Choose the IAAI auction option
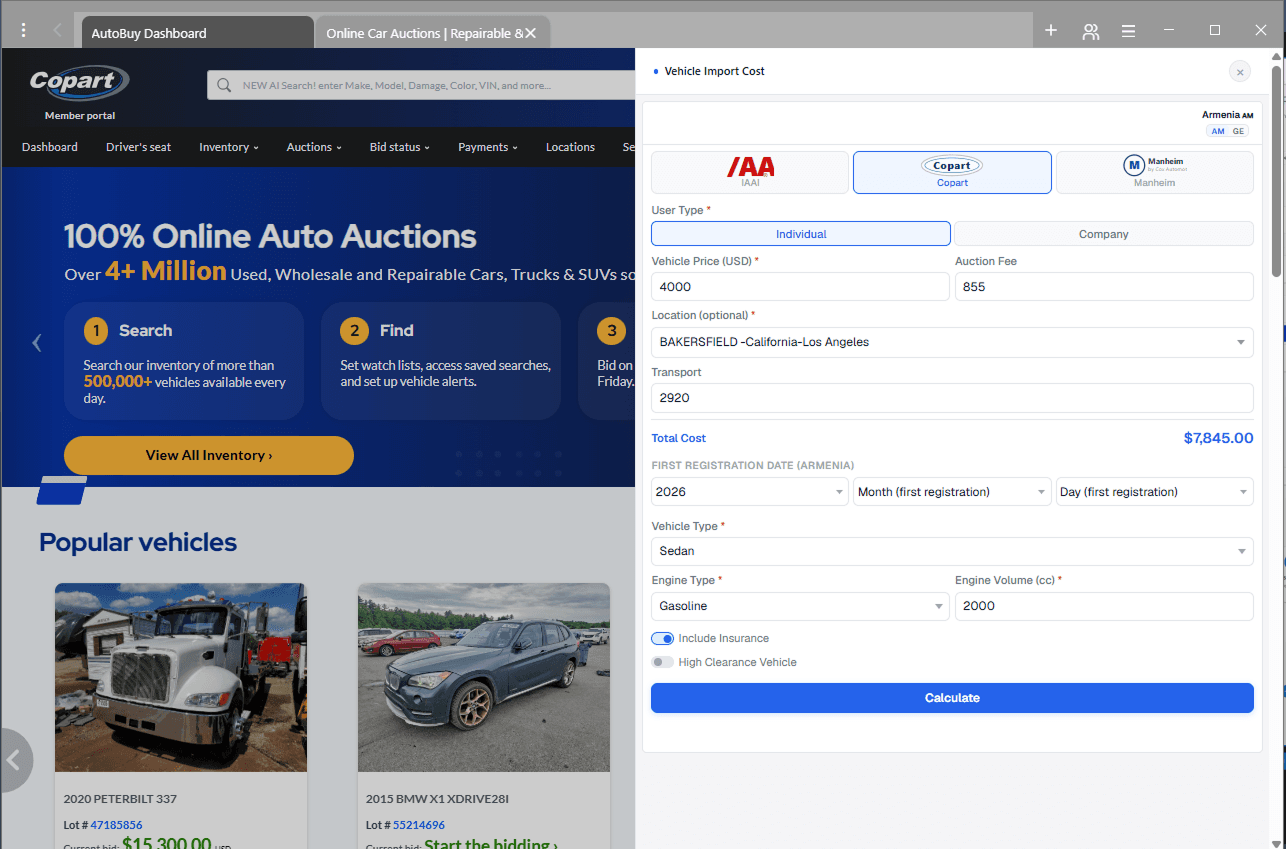Screen dimensions: 1286x849 750,172
